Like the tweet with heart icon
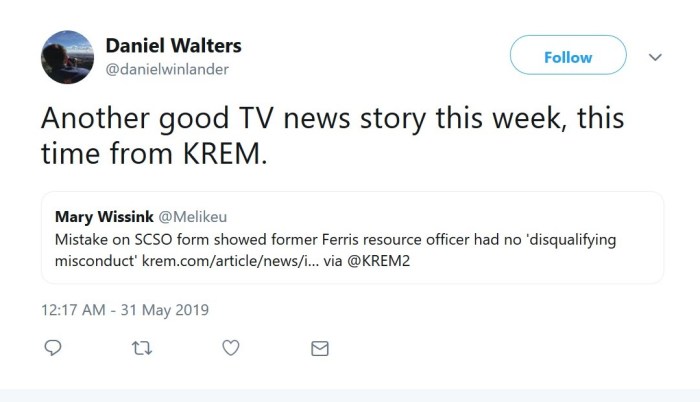This screenshot has width=700, height=402. pos(230,348)
